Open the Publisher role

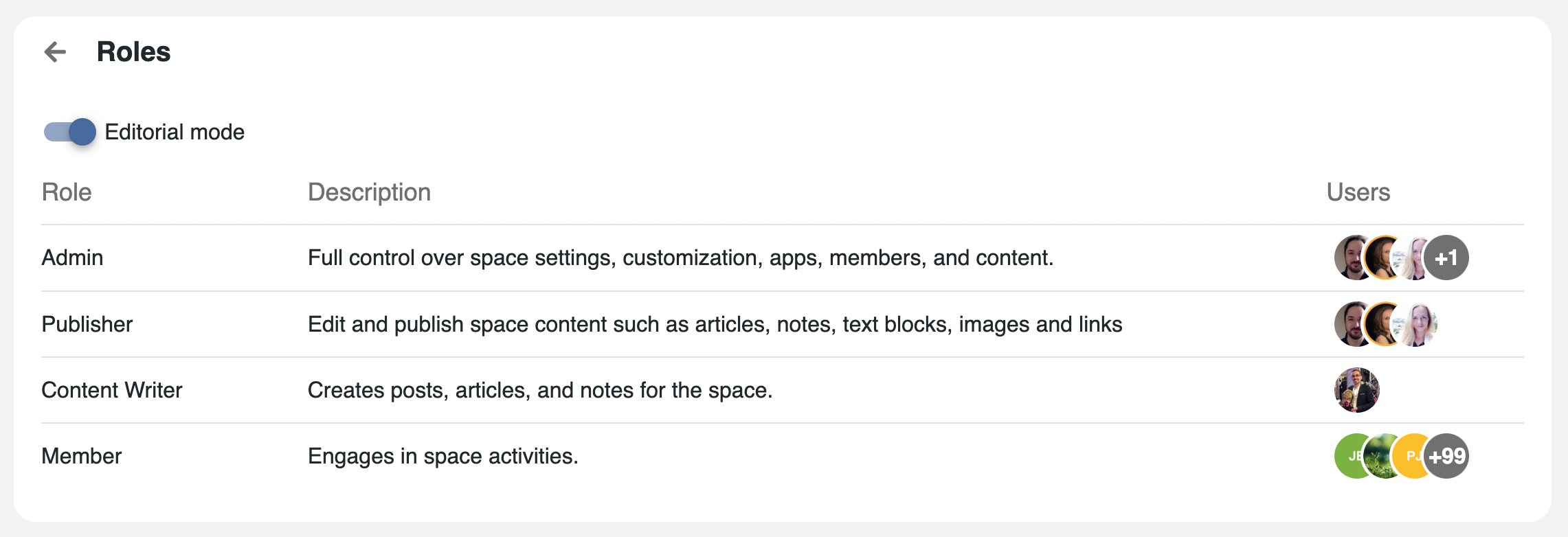click(x=87, y=324)
